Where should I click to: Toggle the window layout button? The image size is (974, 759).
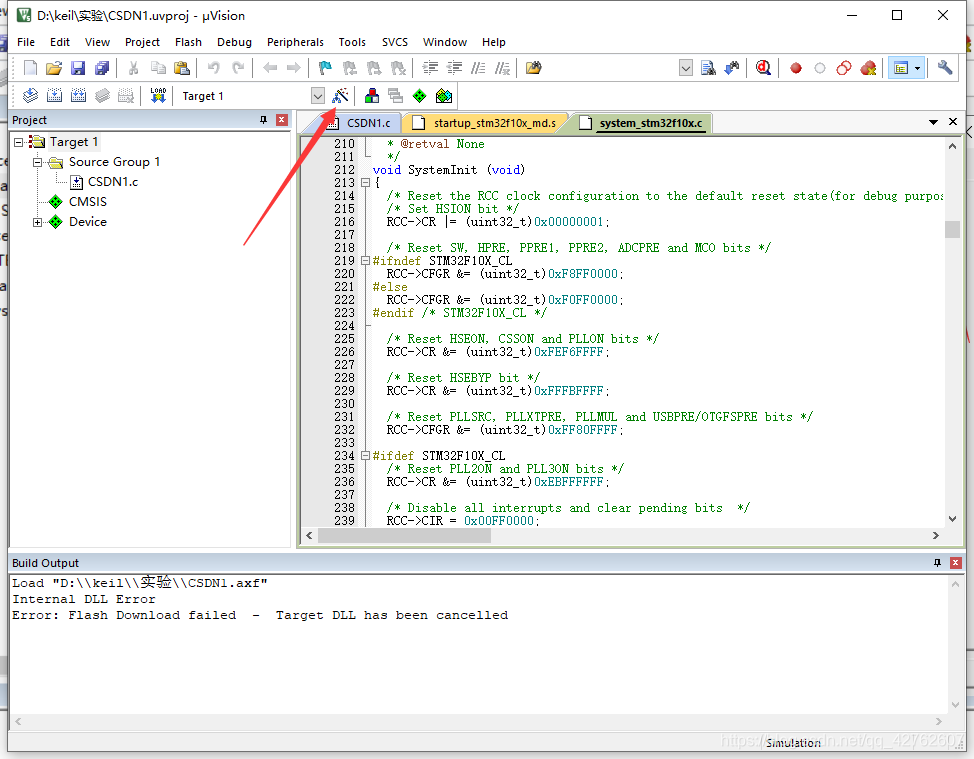(901, 68)
